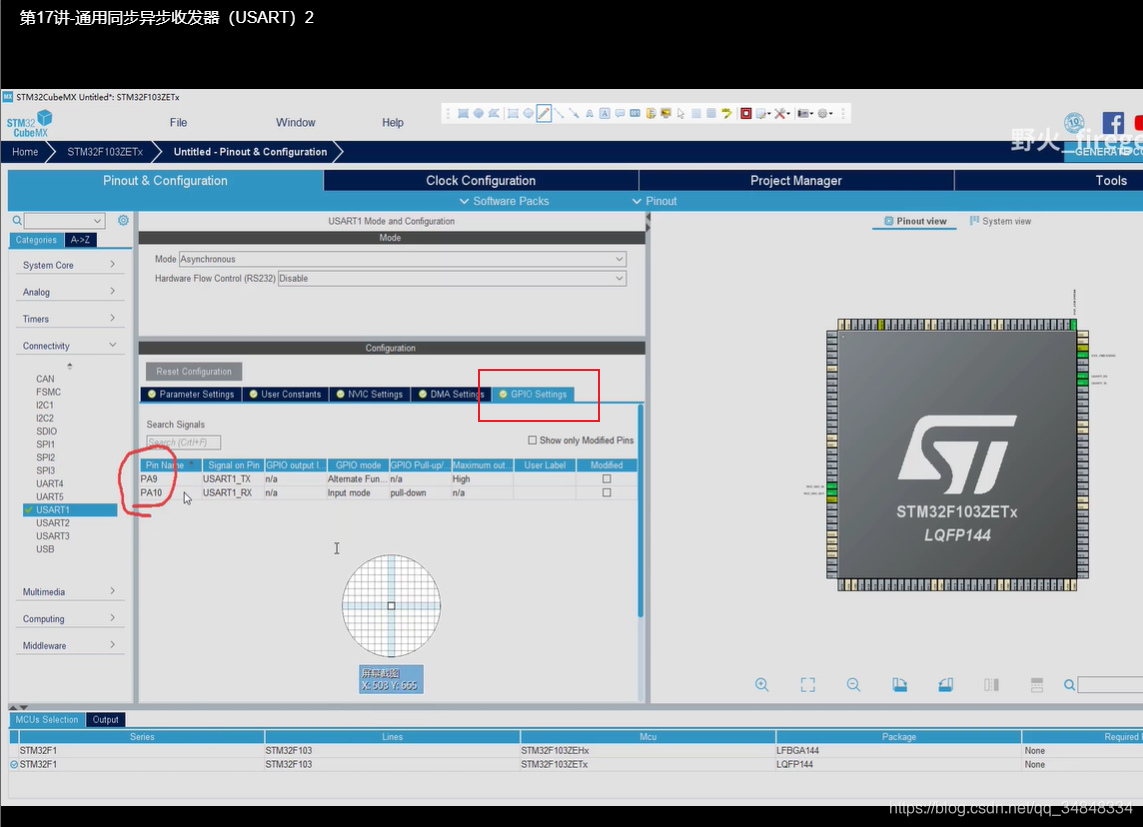Open the Output bottom tab
Screen dimensions: 1143x827
(106, 720)
